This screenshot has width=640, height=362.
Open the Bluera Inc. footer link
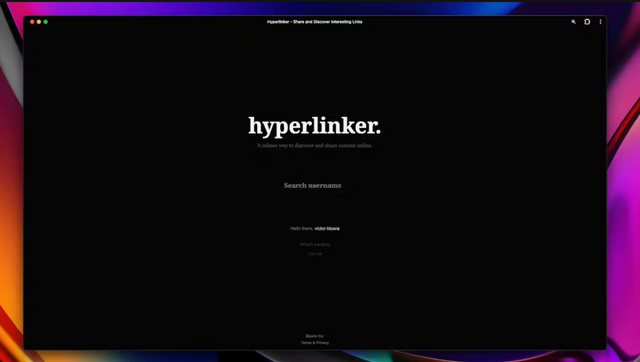tap(315, 336)
